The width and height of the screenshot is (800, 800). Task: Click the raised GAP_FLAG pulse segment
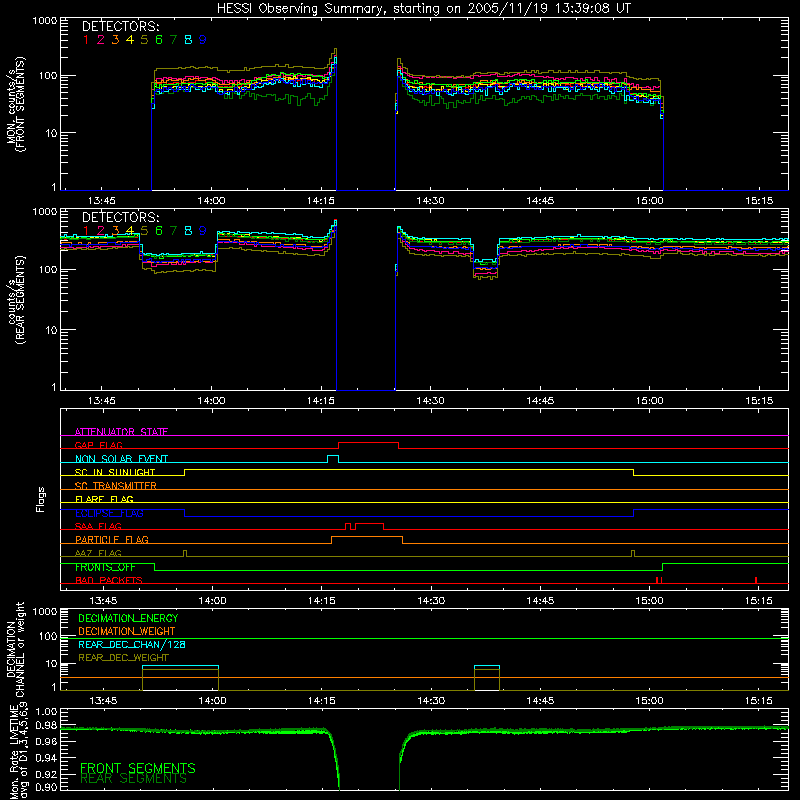point(368,443)
